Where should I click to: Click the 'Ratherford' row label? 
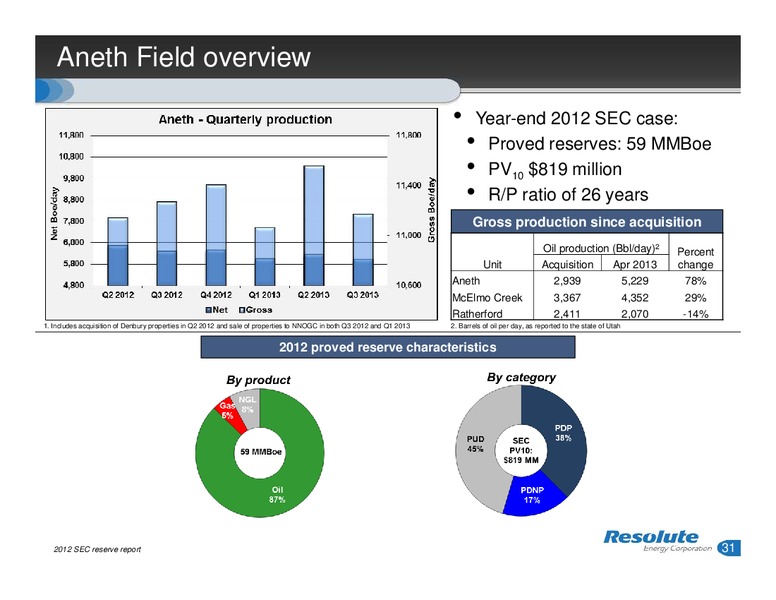(x=477, y=313)
